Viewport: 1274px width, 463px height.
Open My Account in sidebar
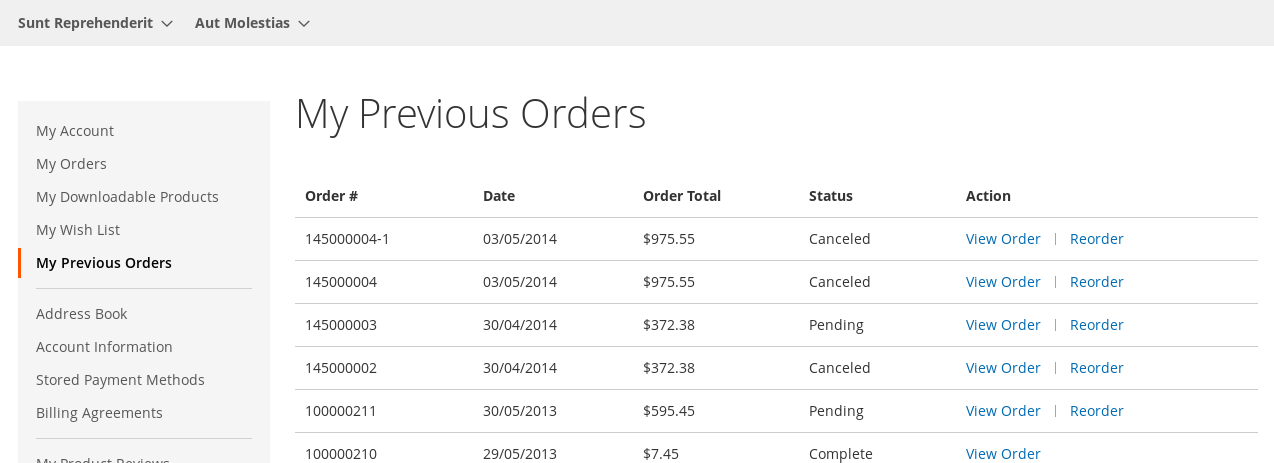coord(75,131)
